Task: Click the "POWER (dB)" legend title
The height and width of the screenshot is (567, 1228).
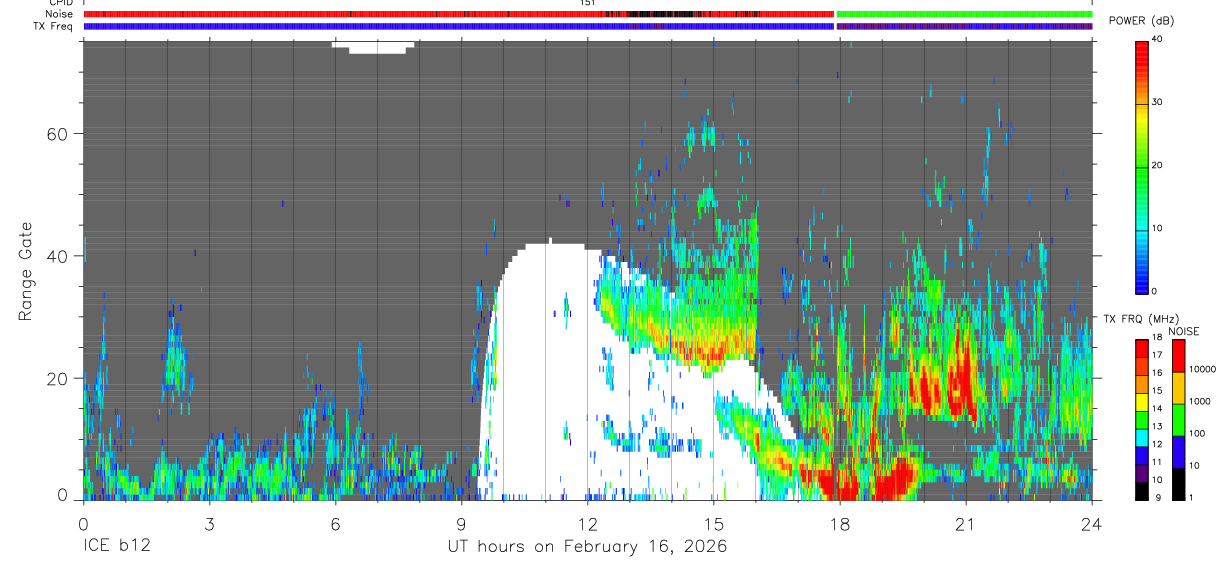Action: click(1142, 22)
